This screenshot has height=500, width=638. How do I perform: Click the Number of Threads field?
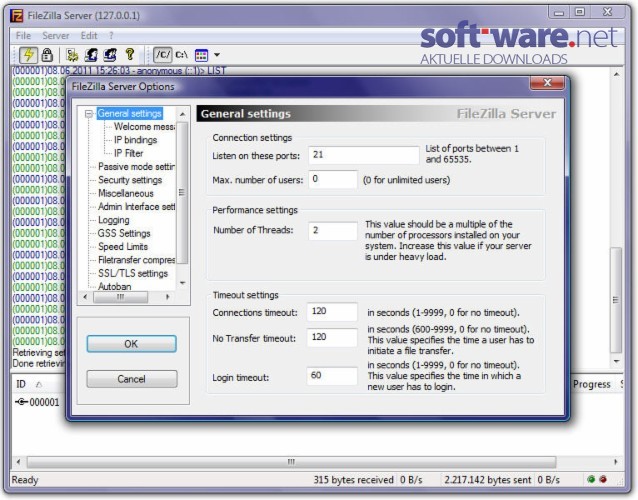pyautogui.click(x=332, y=231)
